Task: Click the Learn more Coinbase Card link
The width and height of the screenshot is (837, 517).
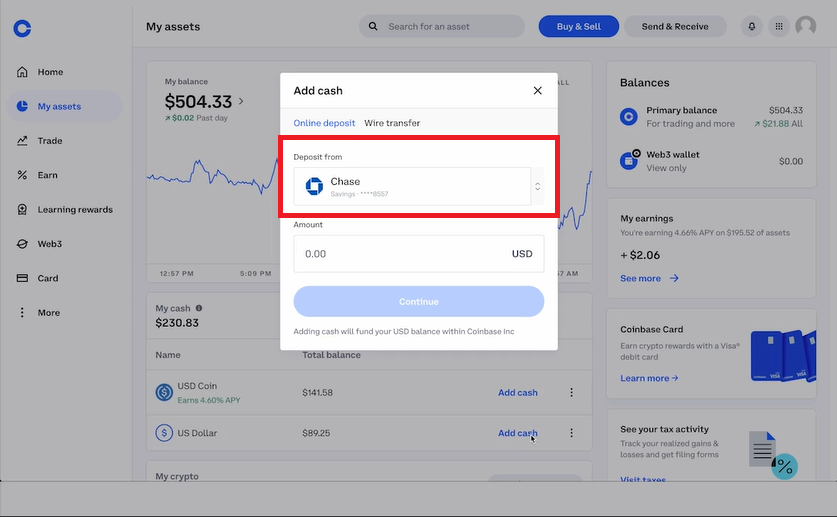Action: [649, 378]
